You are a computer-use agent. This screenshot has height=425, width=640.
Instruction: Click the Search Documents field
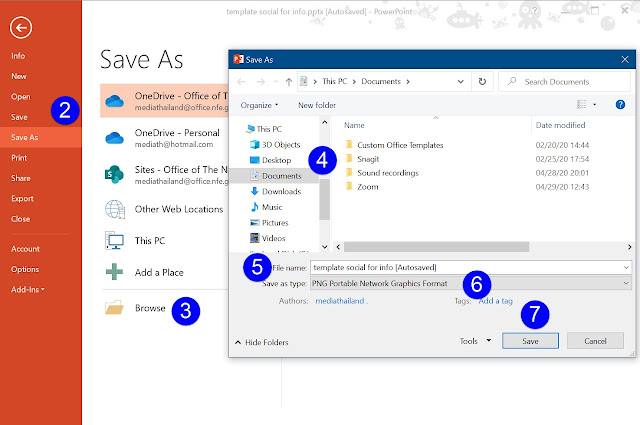tap(564, 82)
